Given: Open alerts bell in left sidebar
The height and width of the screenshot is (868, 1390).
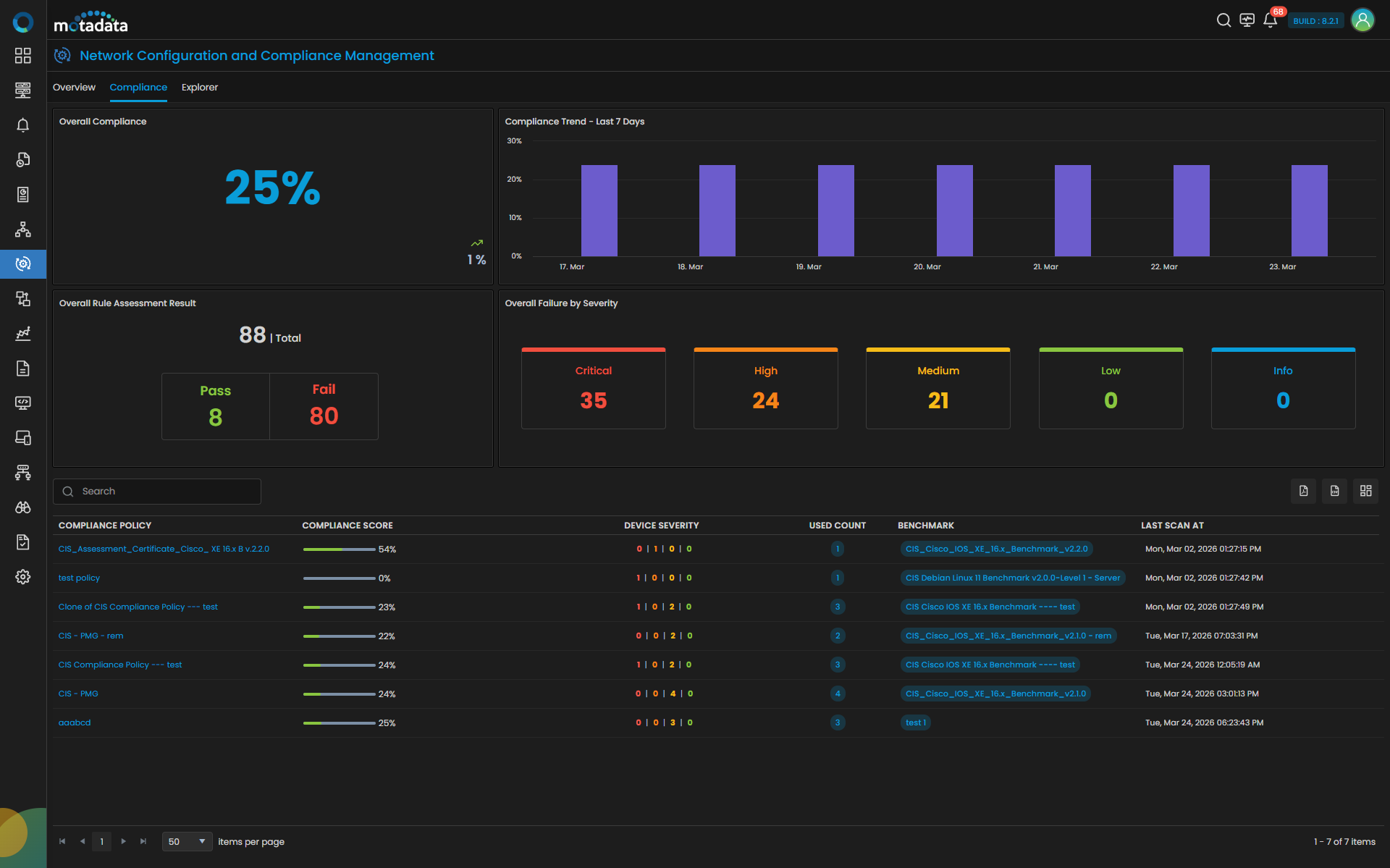Looking at the screenshot, I should tap(23, 125).
